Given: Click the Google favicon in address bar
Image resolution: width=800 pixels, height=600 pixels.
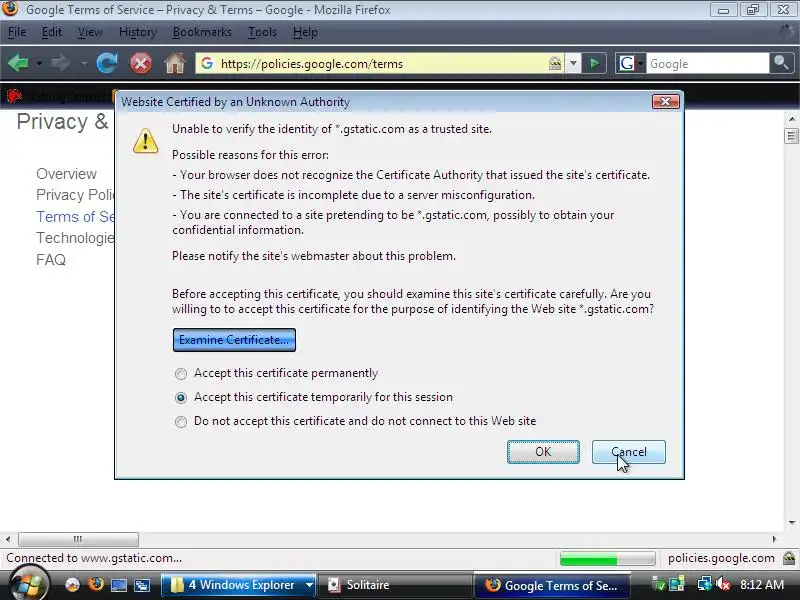Looking at the screenshot, I should 207,63.
